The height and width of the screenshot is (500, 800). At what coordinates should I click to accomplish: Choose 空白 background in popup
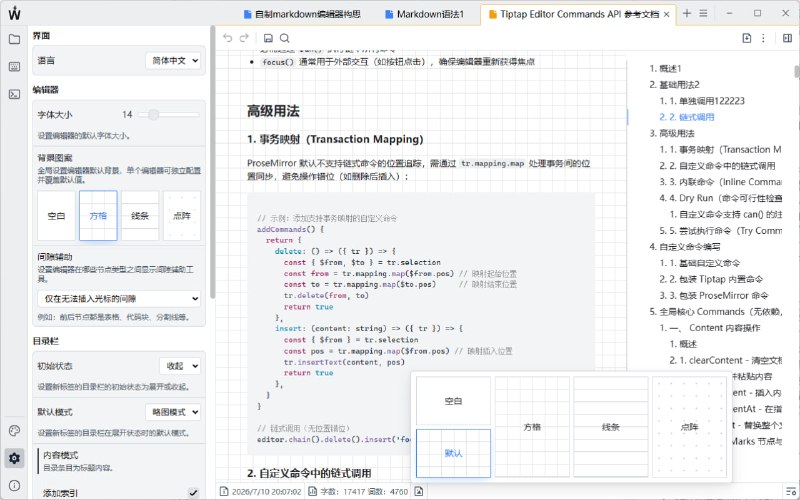pos(454,401)
